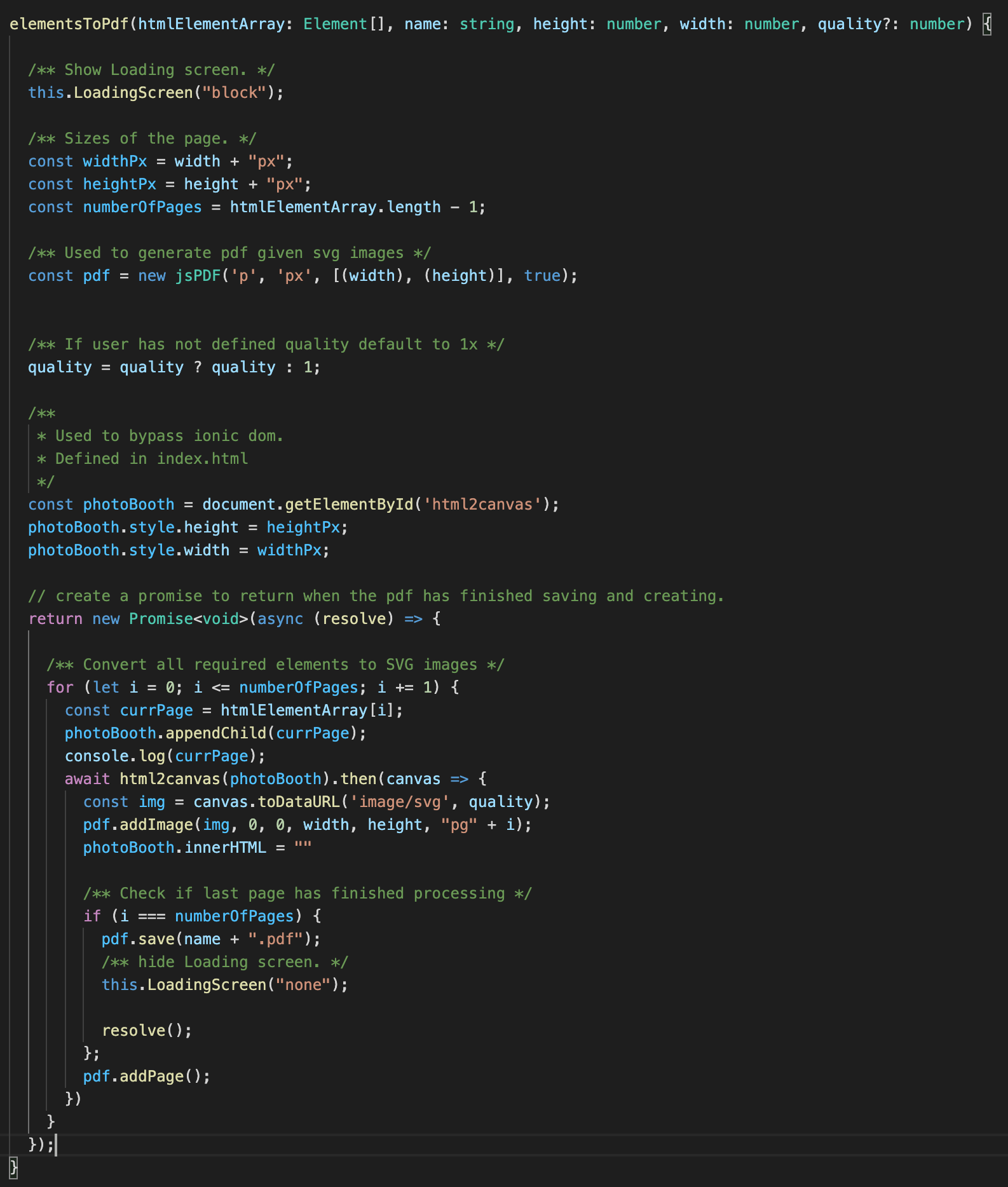Image resolution: width=1008 pixels, height=1187 pixels.
Task: Click the resolve() call
Action: tap(147, 1031)
